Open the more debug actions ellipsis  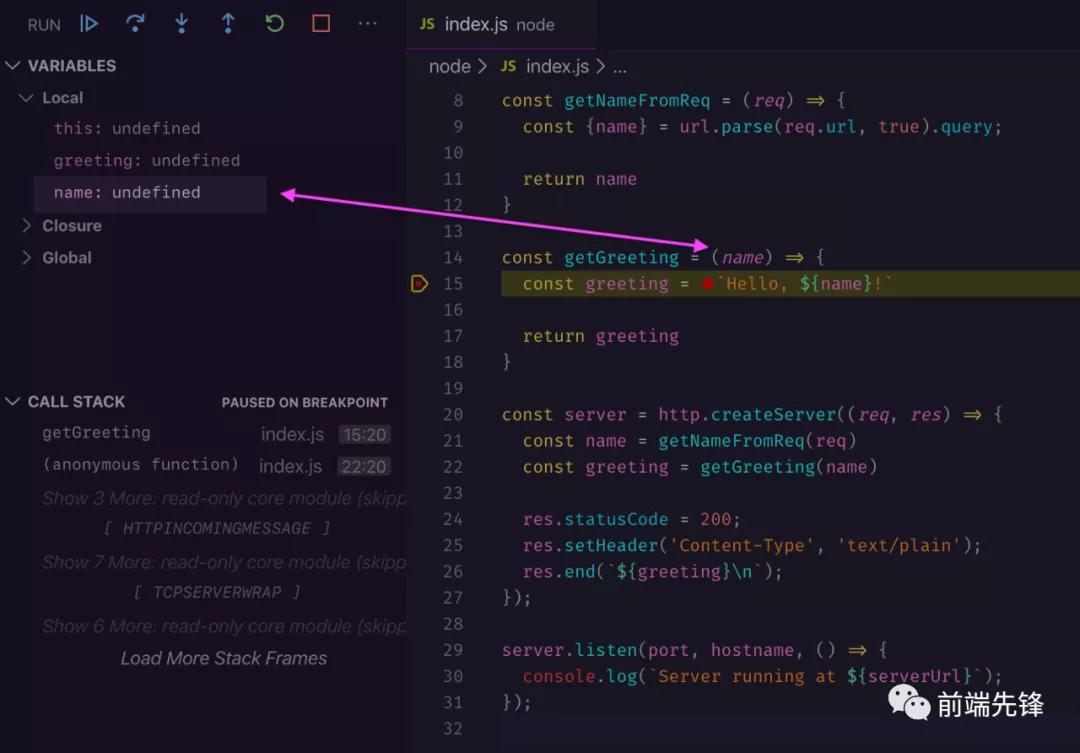point(367,24)
